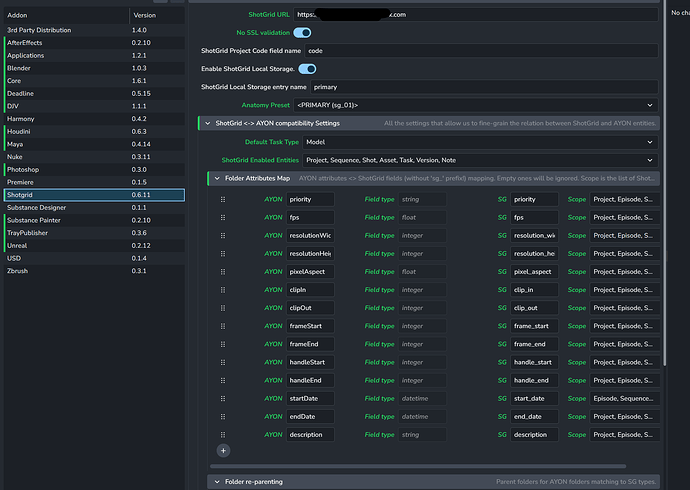This screenshot has width=690, height=490.
Task: Add a new folder attribute mapping row
Action: click(223, 452)
